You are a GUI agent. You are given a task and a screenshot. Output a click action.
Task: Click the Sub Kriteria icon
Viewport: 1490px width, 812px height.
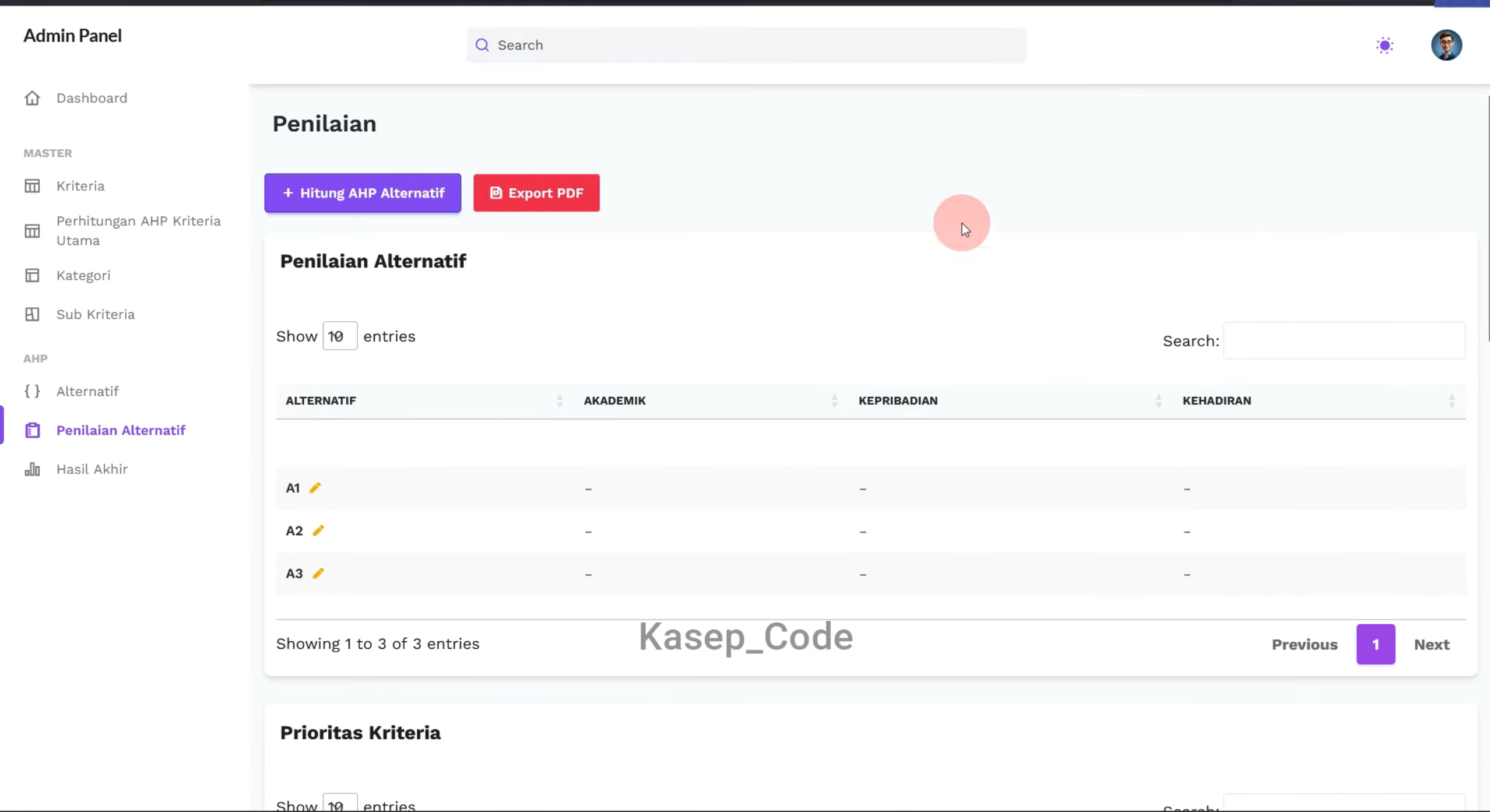click(32, 314)
